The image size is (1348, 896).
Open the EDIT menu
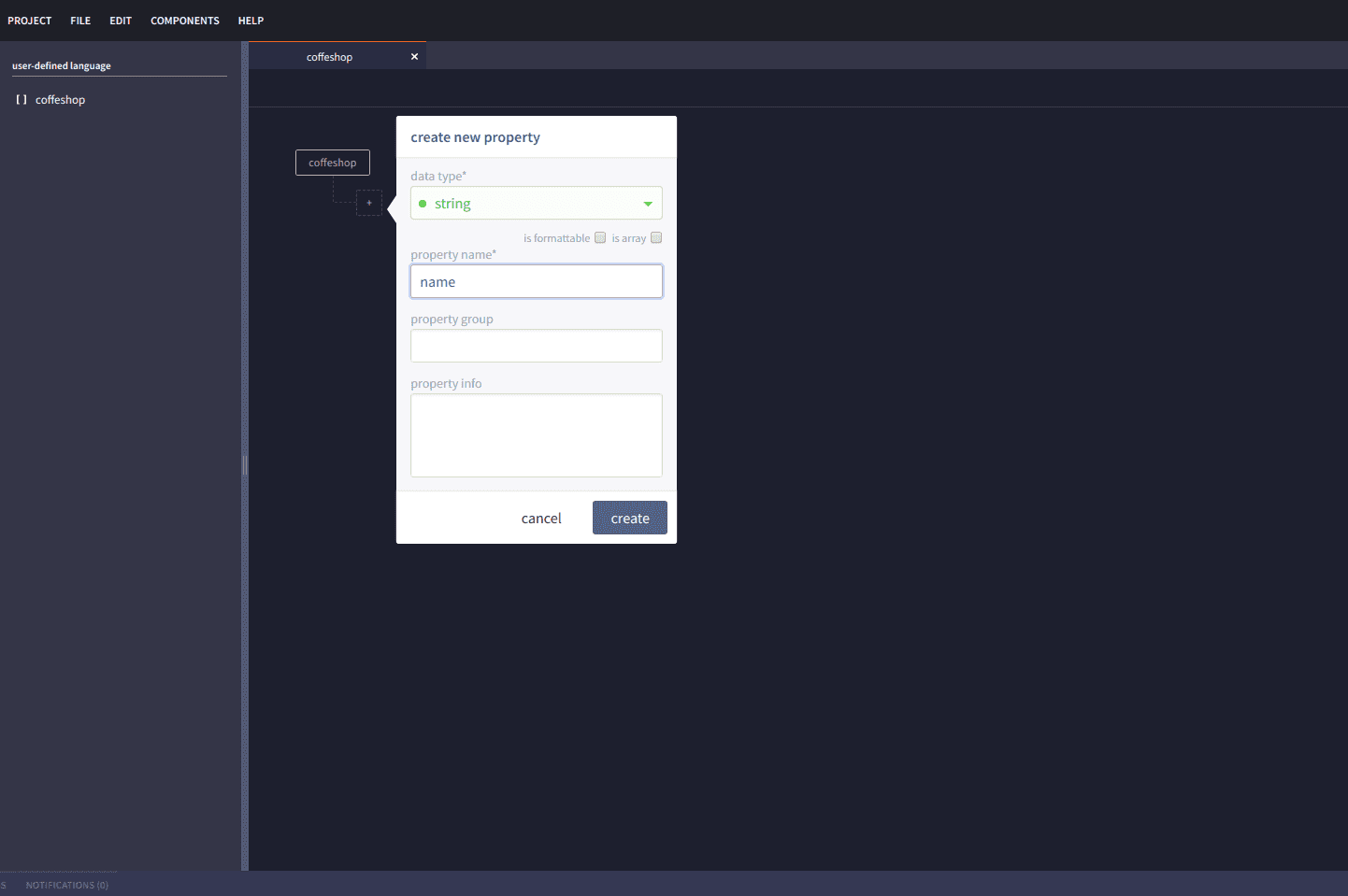121,21
